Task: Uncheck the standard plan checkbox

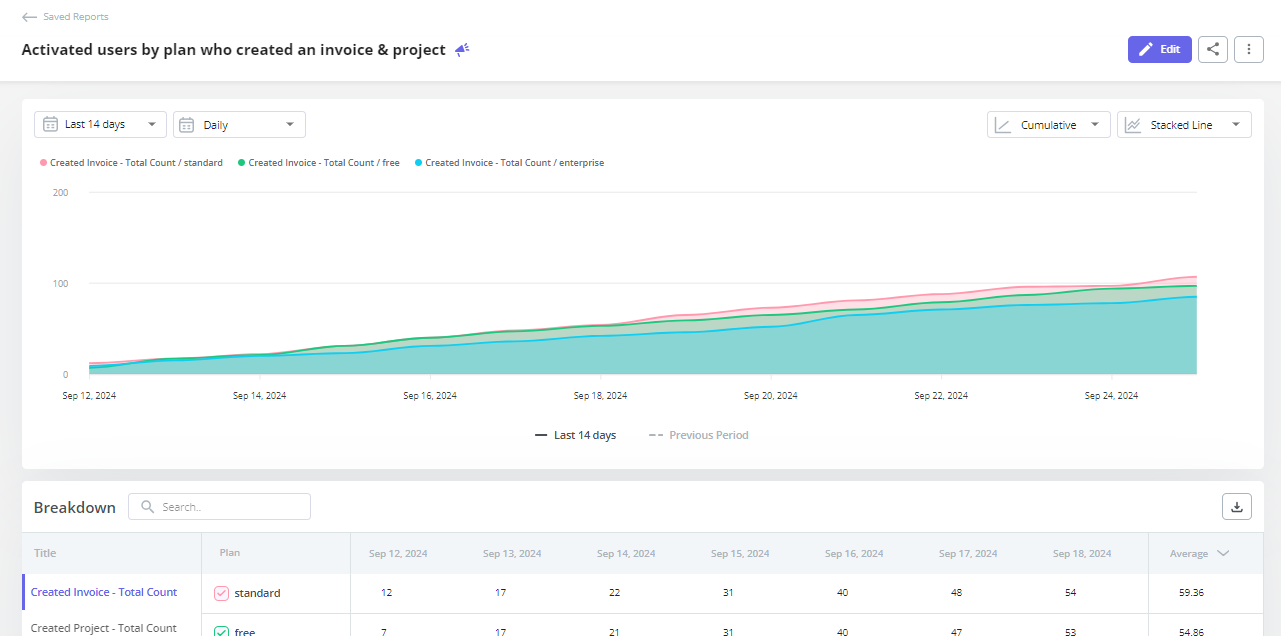Action: pos(222,593)
